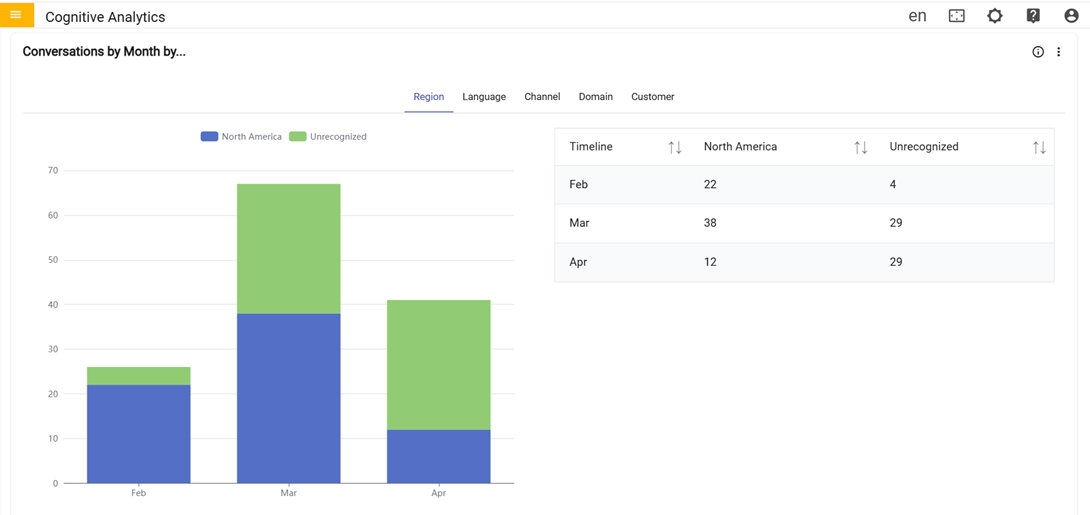Select the Domain tab
1090x515 pixels.
pos(595,97)
